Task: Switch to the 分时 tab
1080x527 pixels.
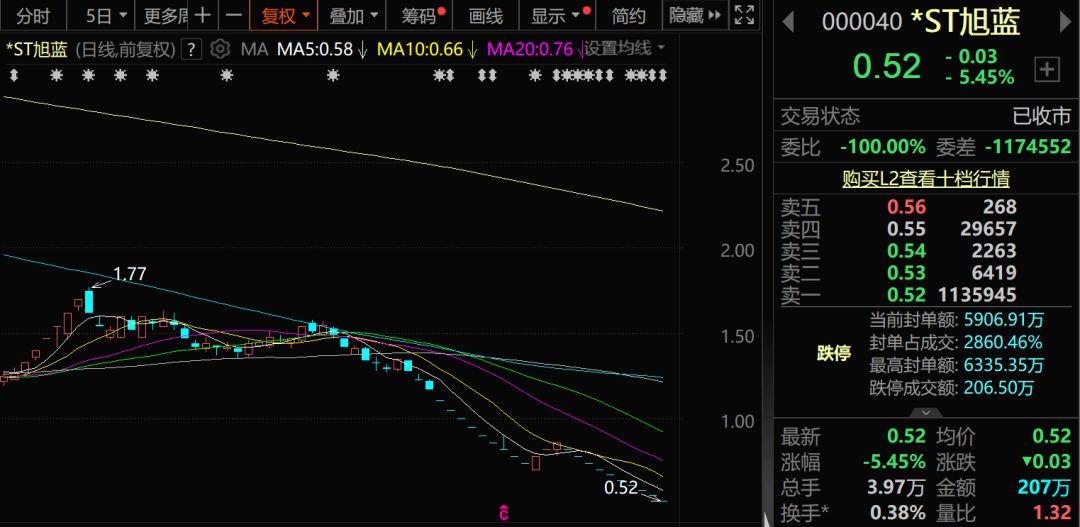Action: pos(33,15)
